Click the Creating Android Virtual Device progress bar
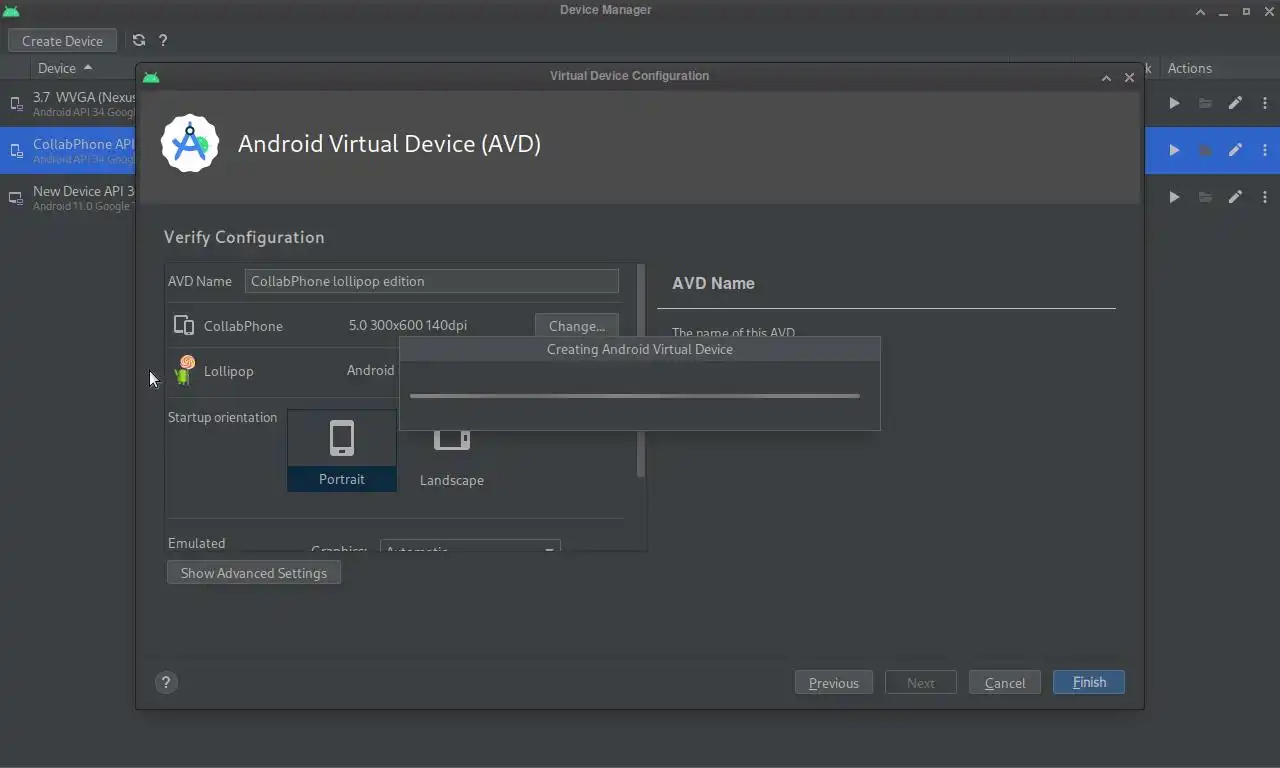 point(634,396)
